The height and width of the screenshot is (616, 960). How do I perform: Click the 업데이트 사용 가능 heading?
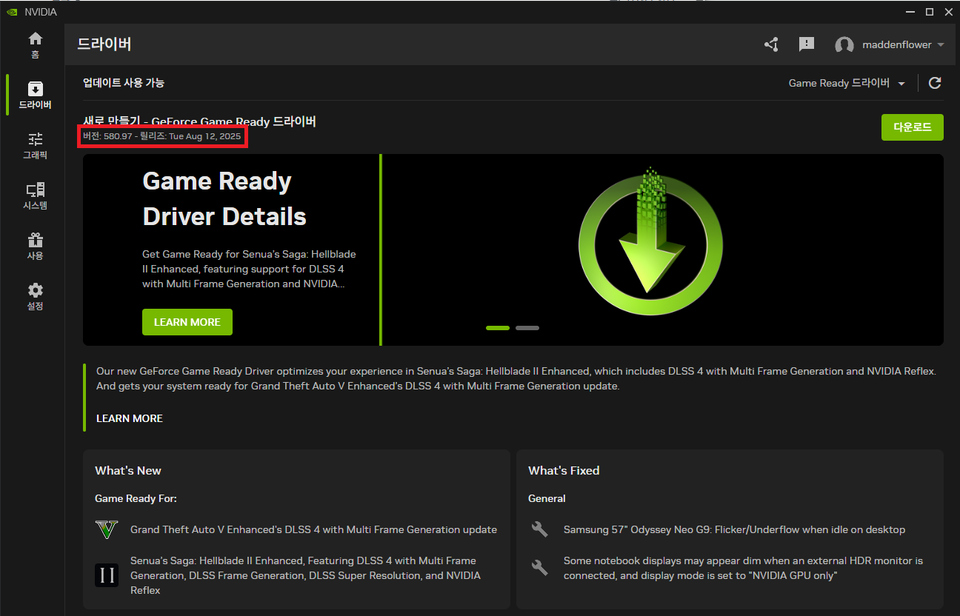coord(124,83)
